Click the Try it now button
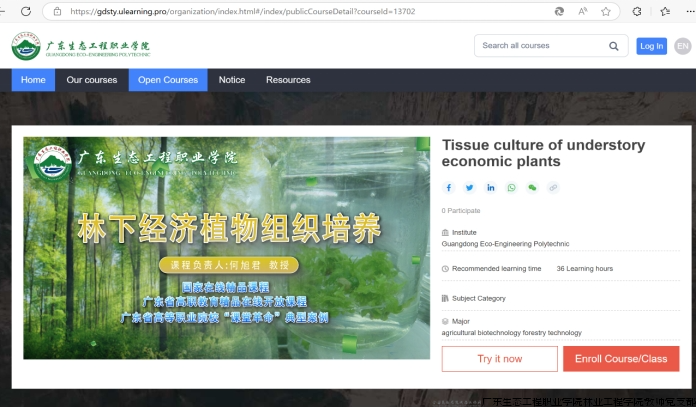697x408 pixels. tap(499, 359)
